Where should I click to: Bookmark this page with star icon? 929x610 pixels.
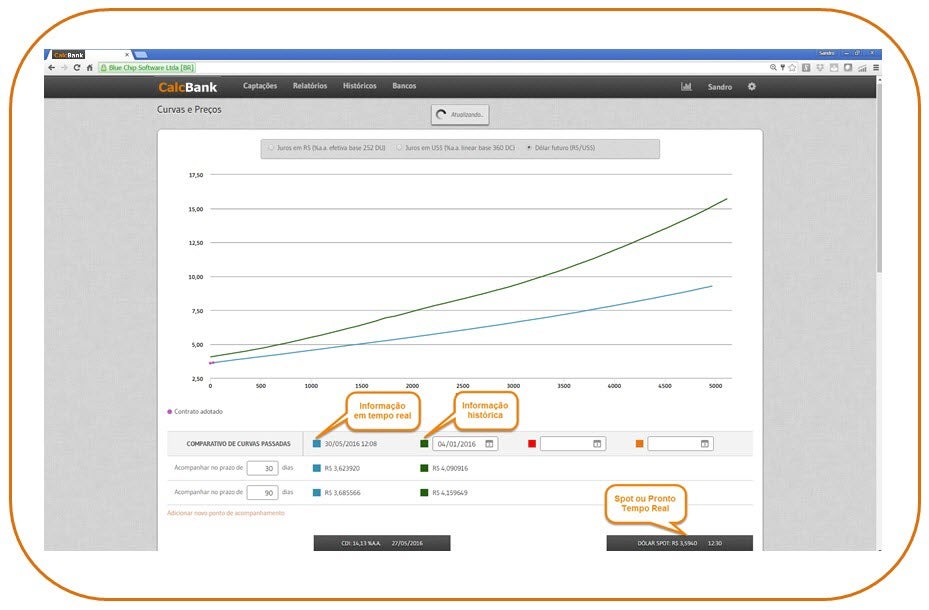pos(792,67)
